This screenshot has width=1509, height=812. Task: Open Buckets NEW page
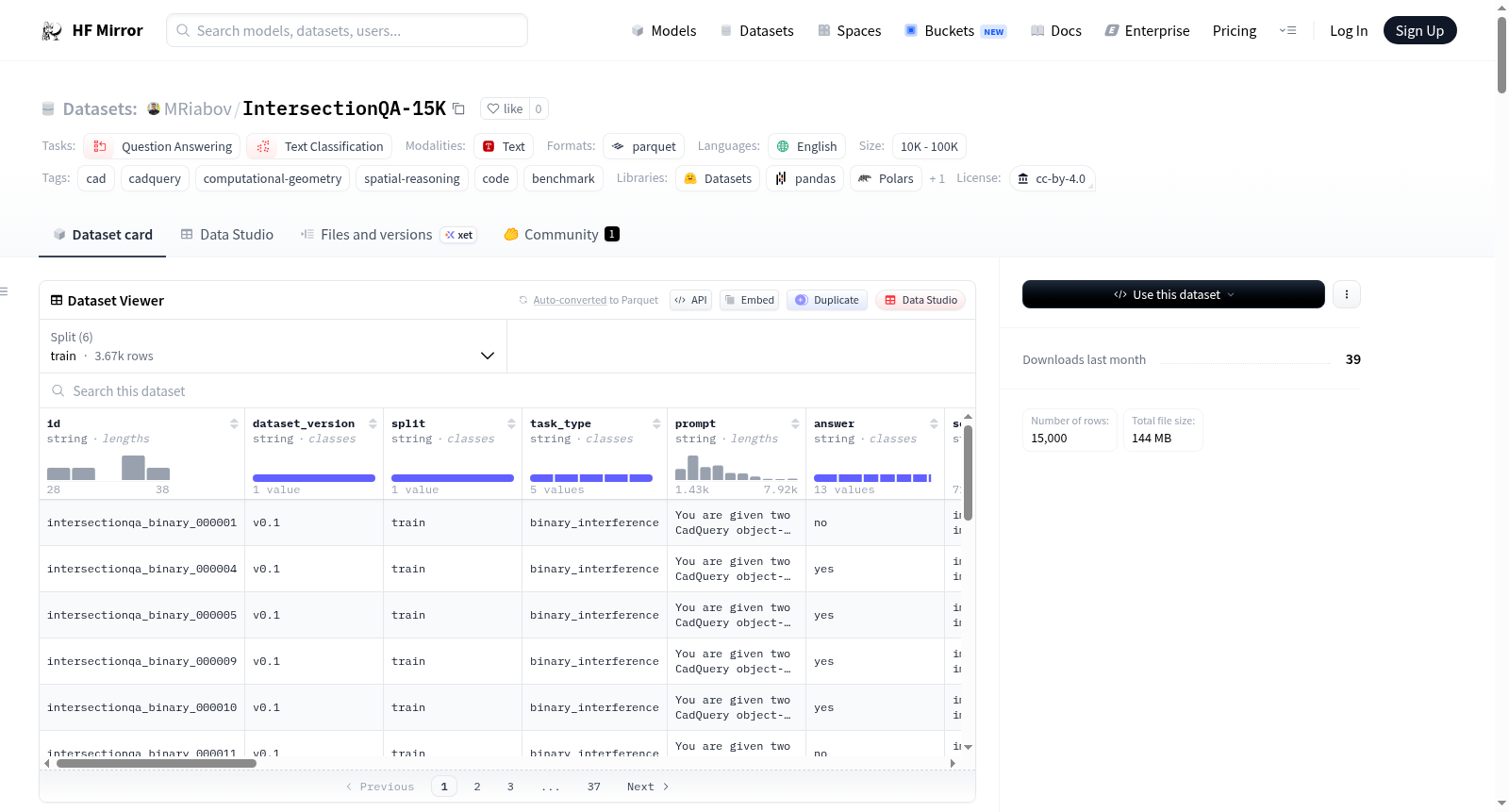tap(955, 30)
